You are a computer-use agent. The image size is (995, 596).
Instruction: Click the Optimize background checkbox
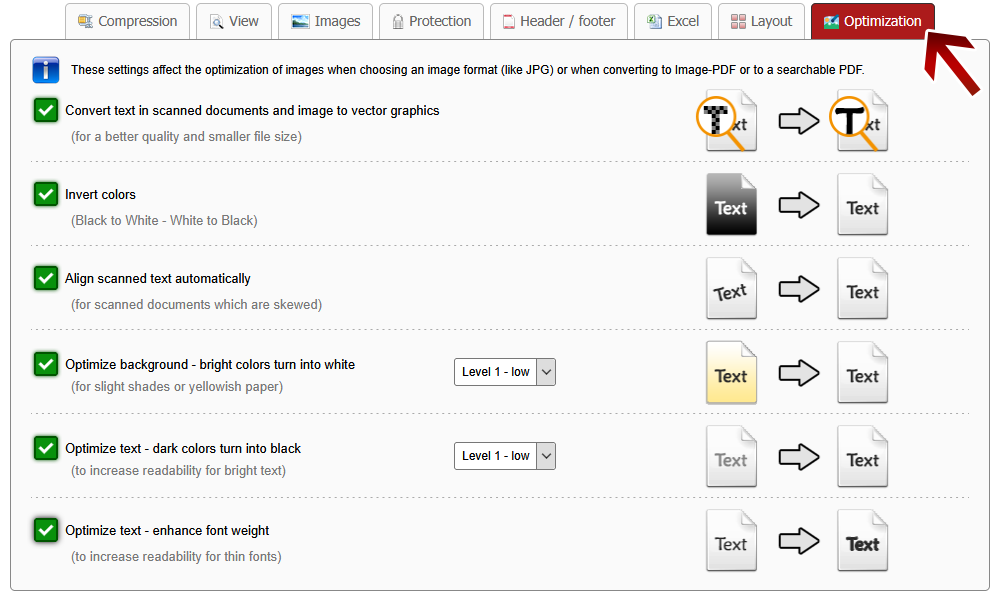tap(46, 363)
